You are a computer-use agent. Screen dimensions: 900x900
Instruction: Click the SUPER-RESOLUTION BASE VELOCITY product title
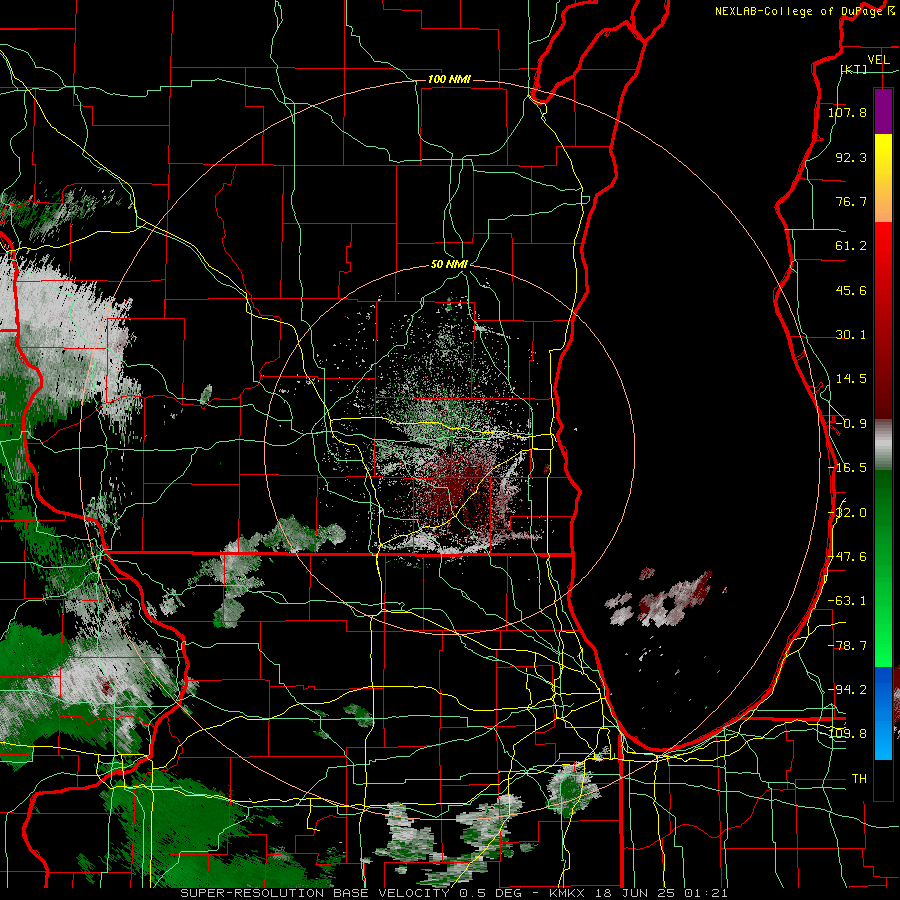click(x=315, y=893)
